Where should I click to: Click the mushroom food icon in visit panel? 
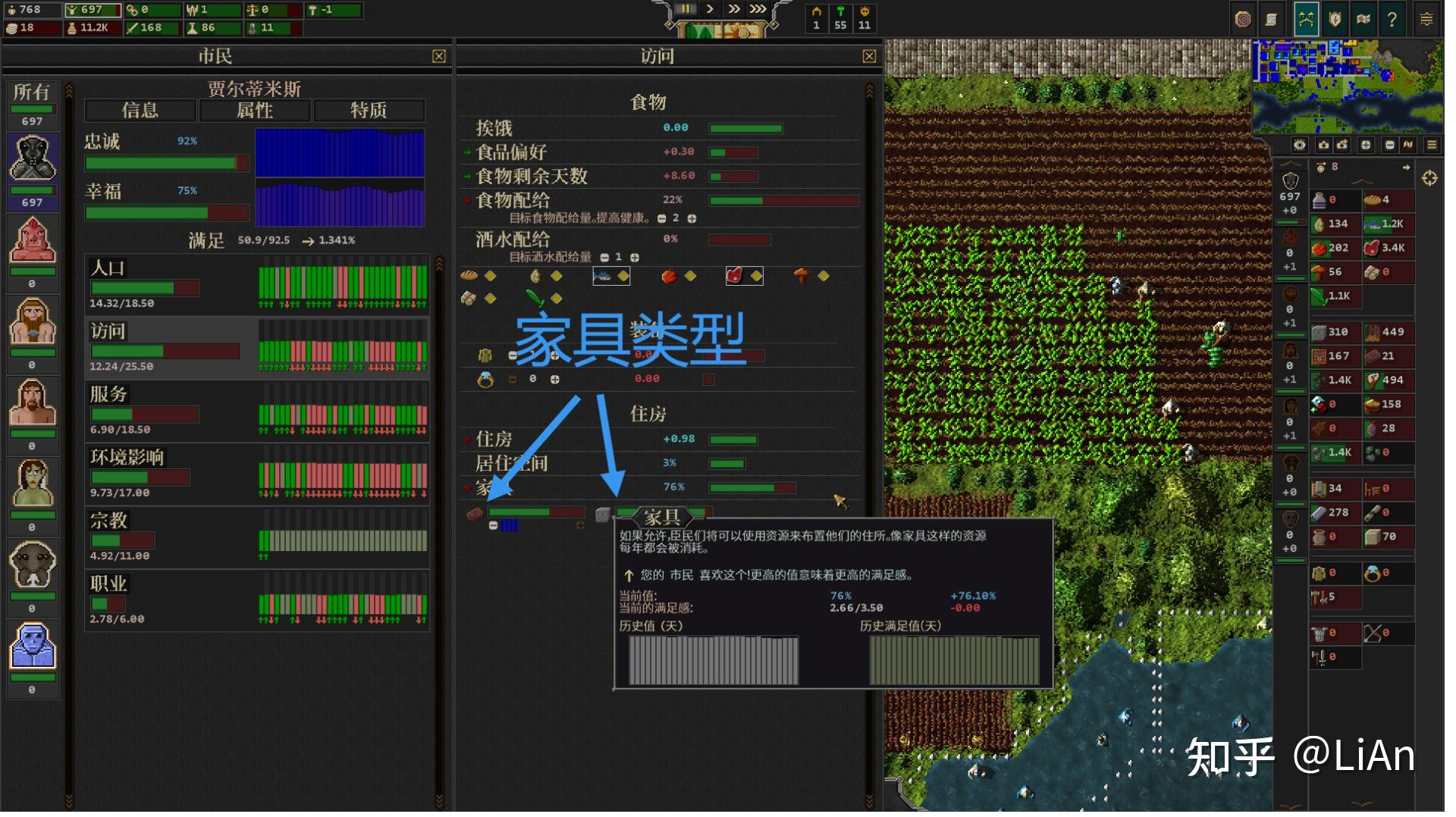(x=801, y=276)
